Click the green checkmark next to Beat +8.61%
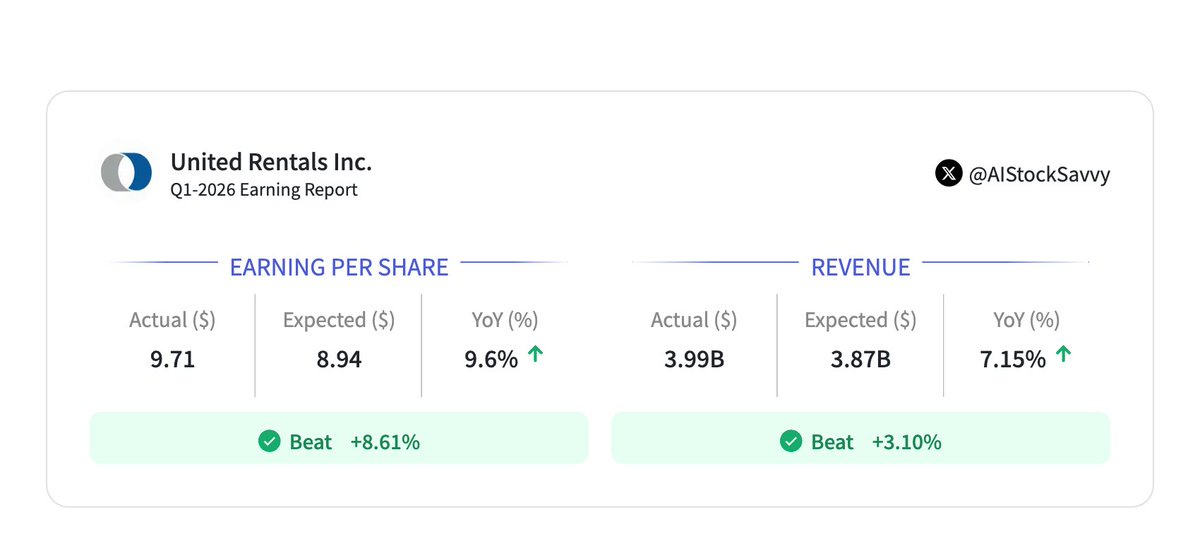This screenshot has width=1200, height=551. click(269, 441)
